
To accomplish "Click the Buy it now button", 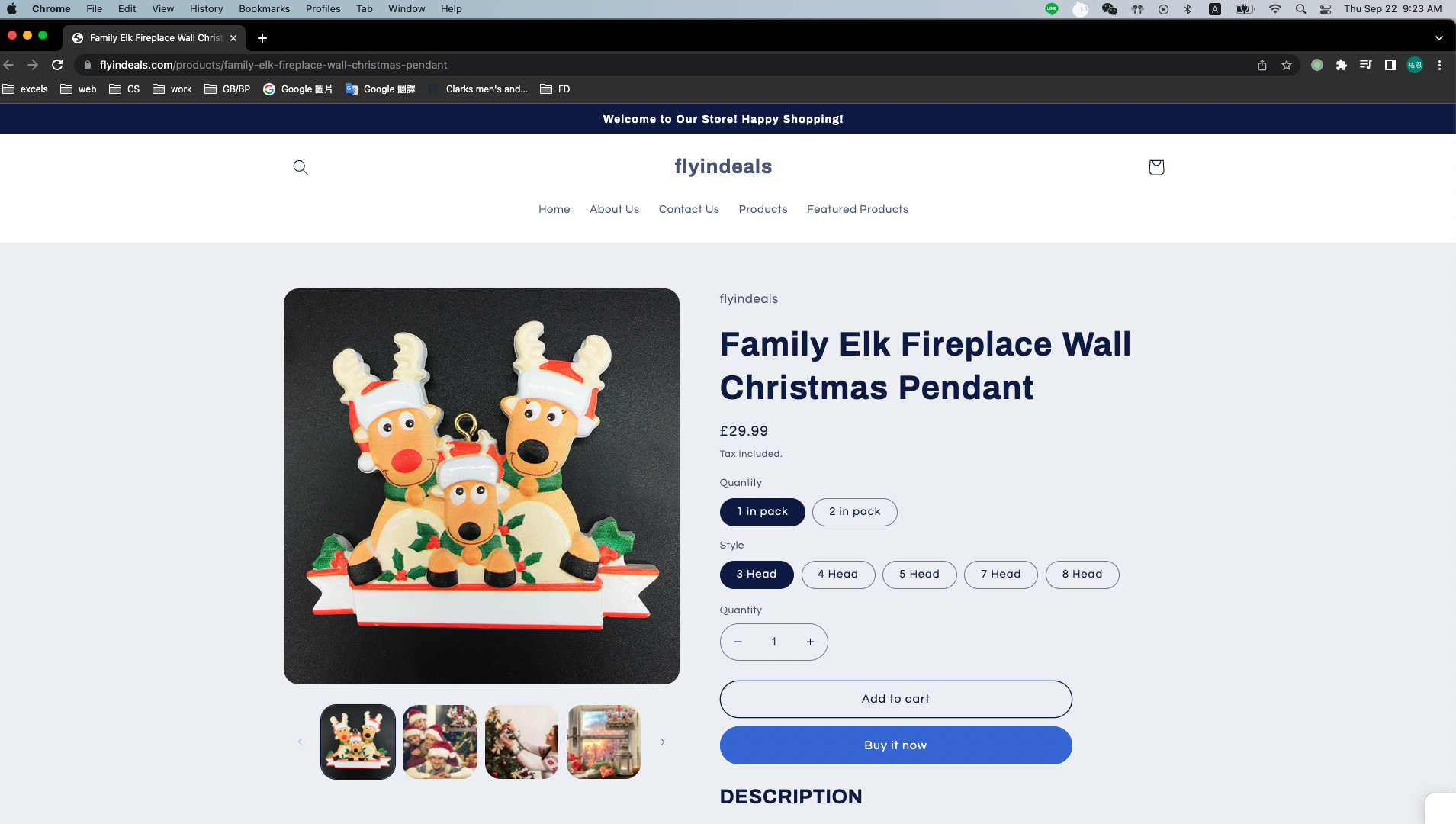I will click(895, 745).
